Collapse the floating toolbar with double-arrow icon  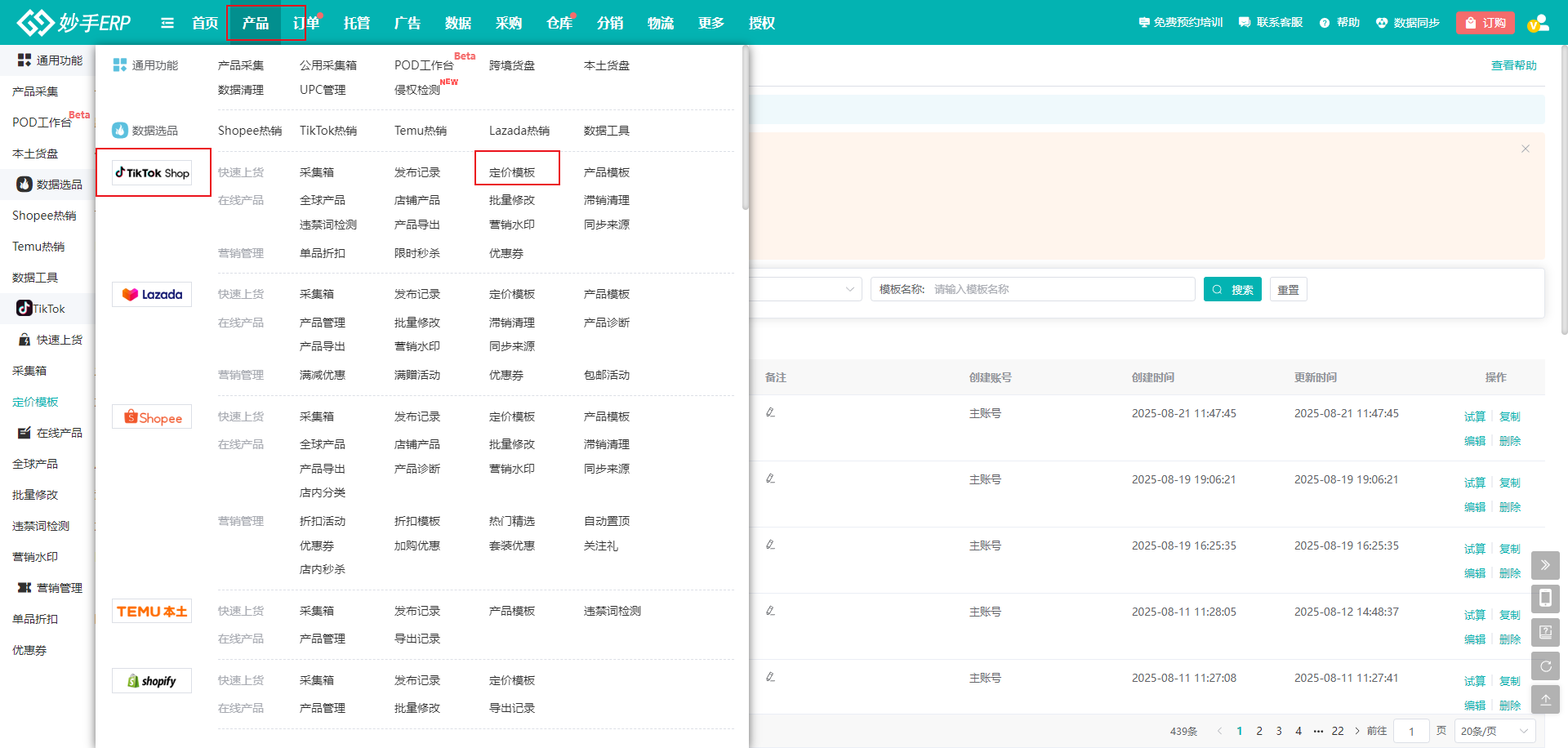pos(1545,565)
